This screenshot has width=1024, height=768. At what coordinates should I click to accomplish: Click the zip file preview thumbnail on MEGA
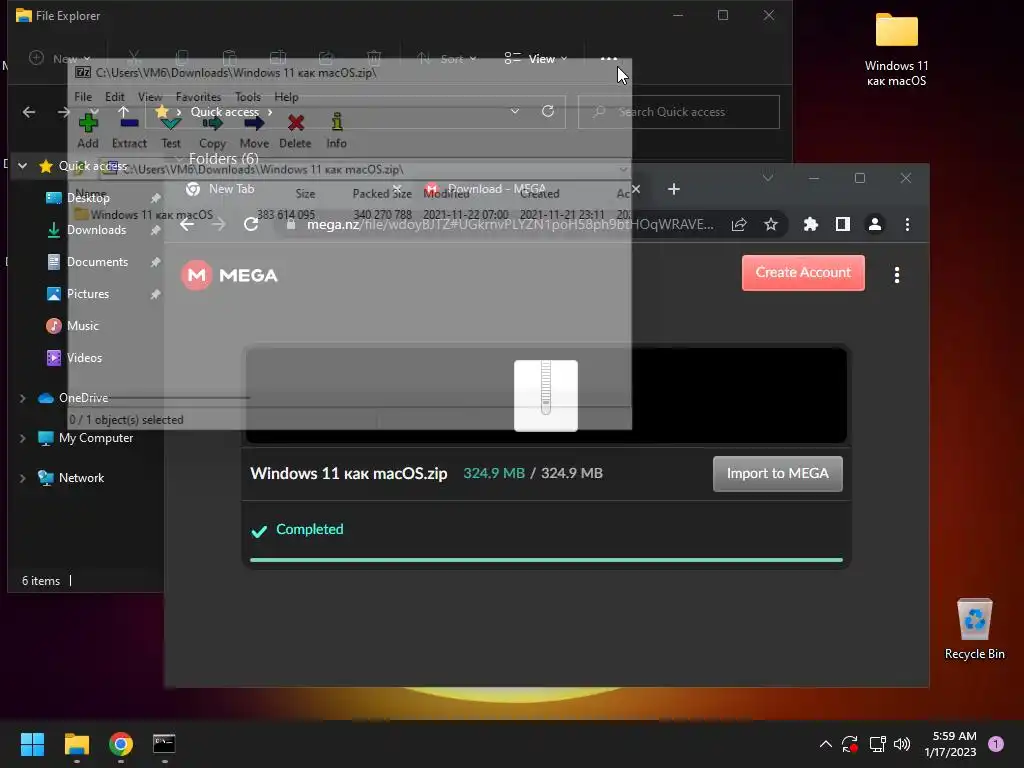546,396
